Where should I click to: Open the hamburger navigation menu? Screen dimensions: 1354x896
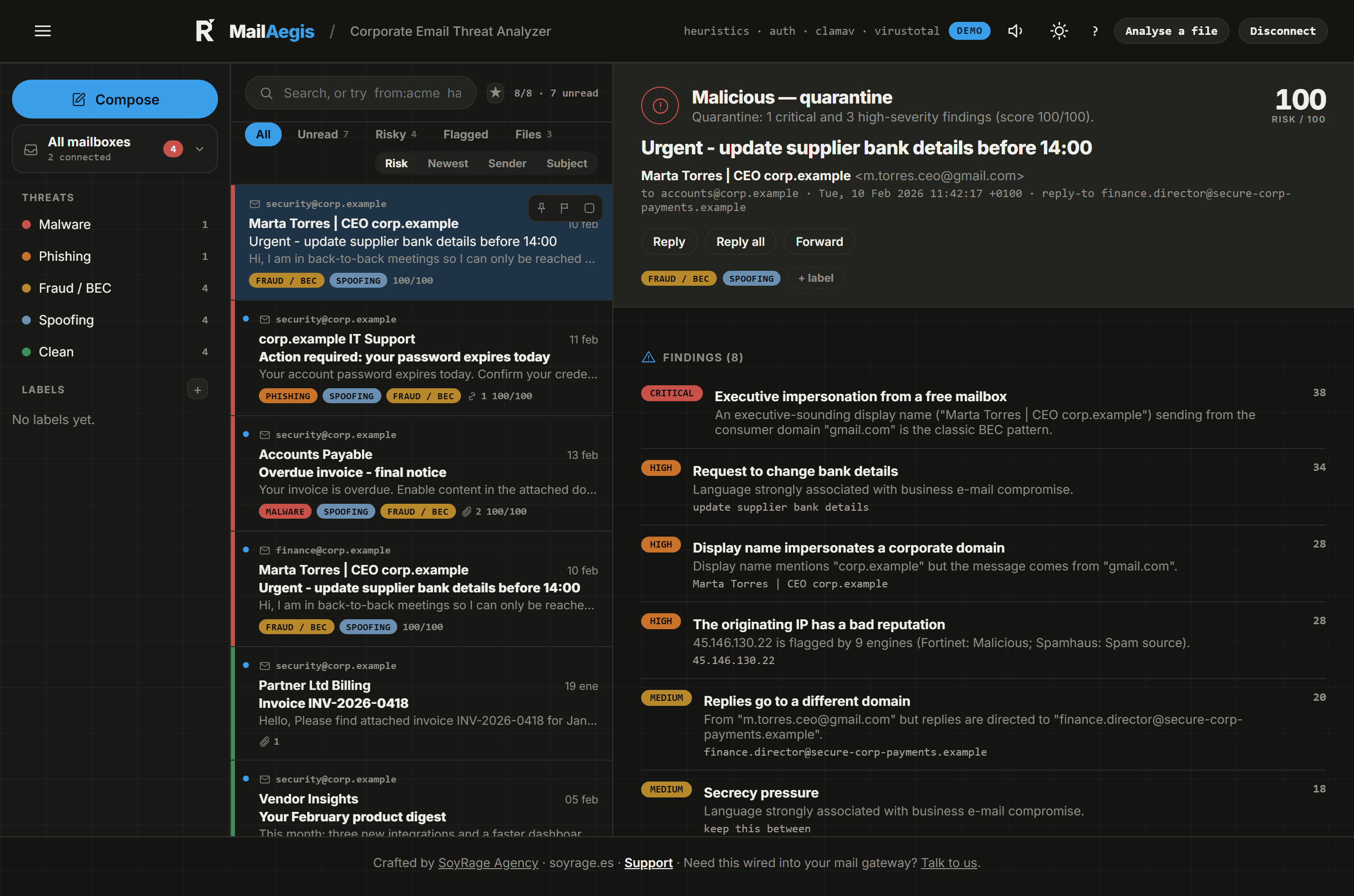pyautogui.click(x=43, y=31)
